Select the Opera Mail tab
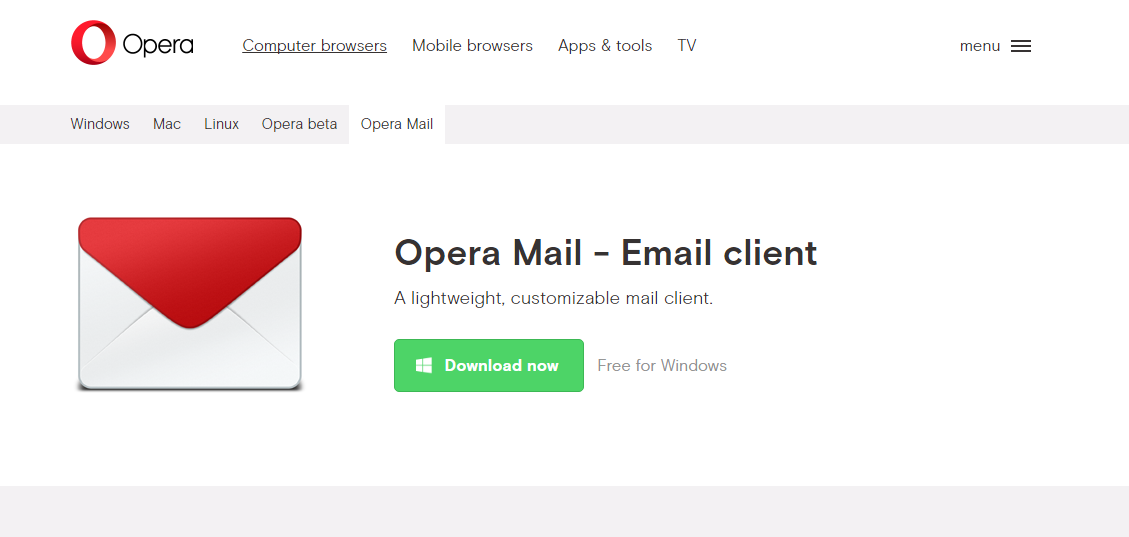This screenshot has width=1129, height=537. (397, 124)
